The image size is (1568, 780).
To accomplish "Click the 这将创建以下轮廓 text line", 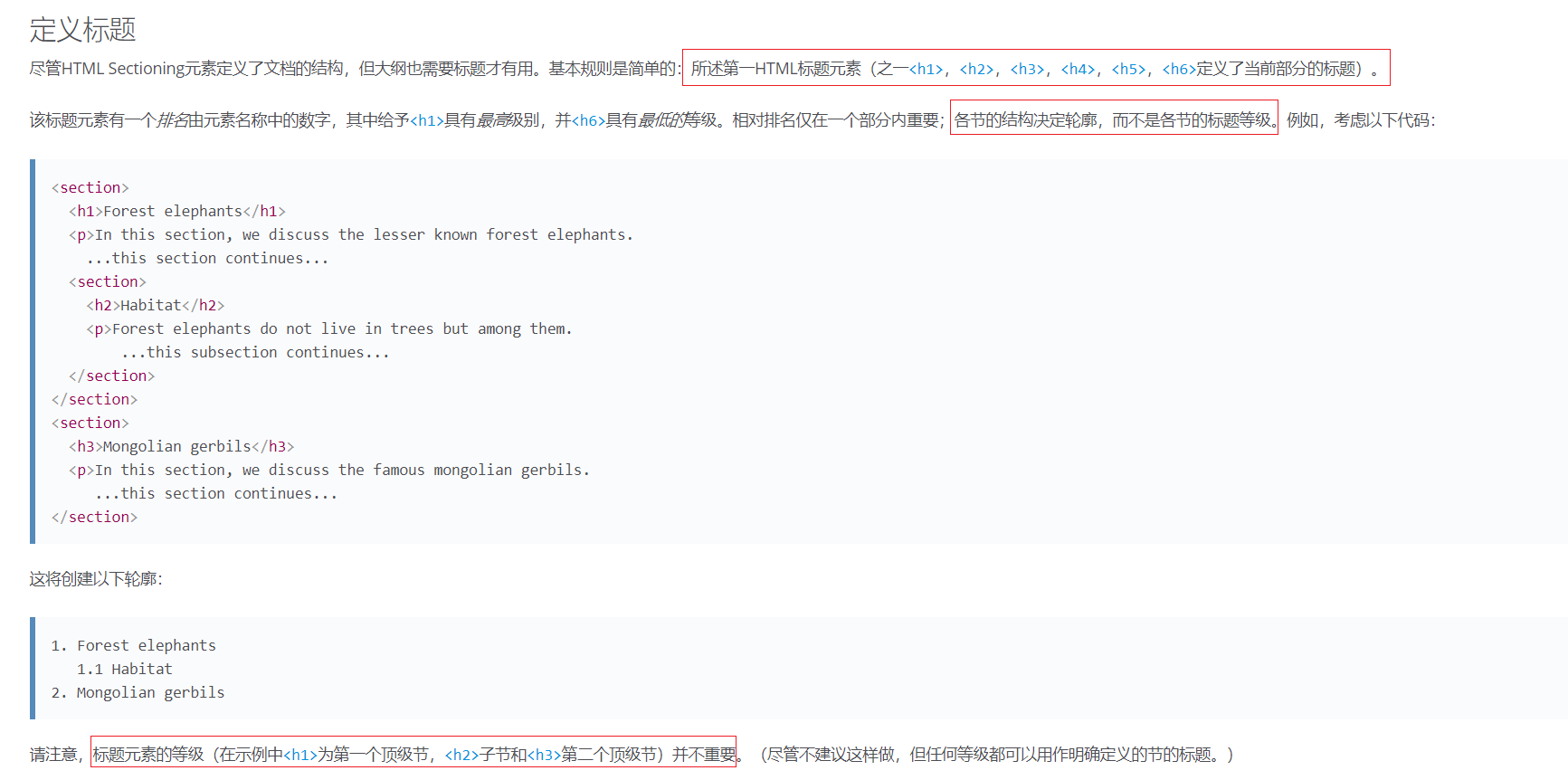I will click(x=96, y=579).
